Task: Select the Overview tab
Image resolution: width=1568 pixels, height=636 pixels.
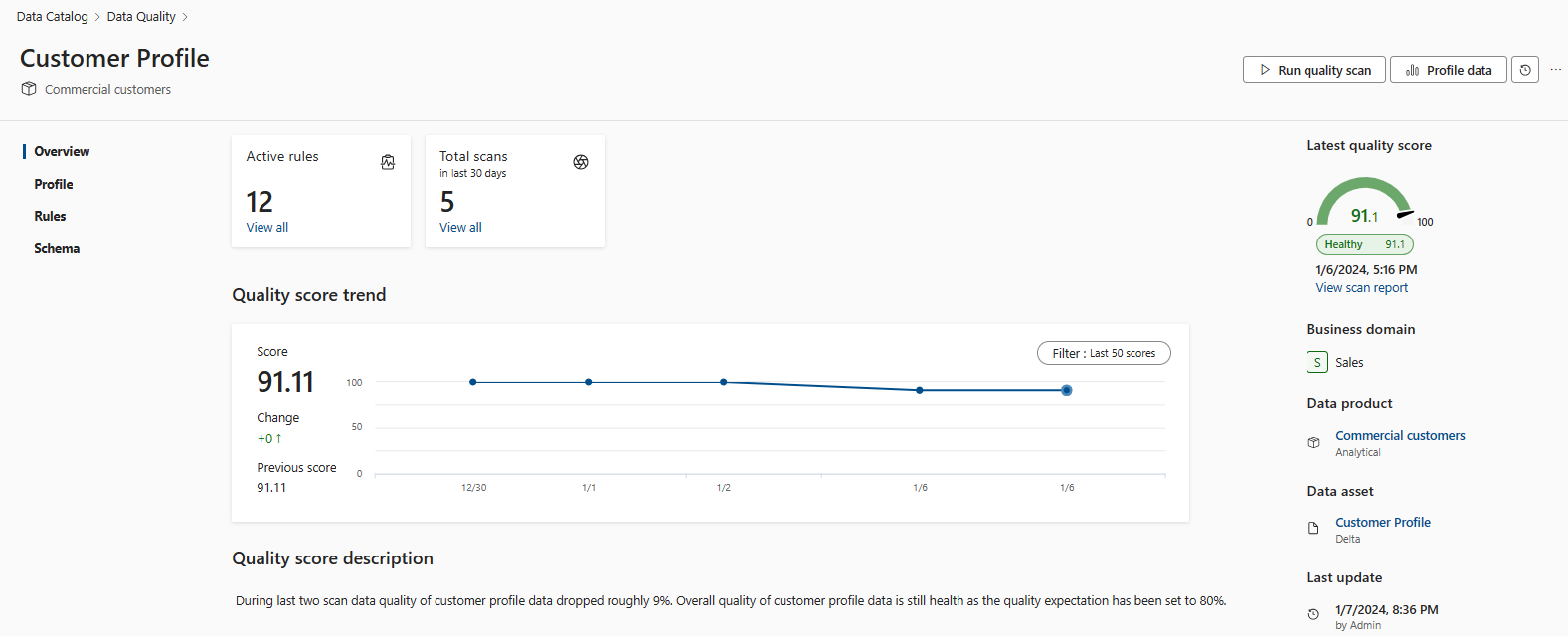Action: pos(62,151)
